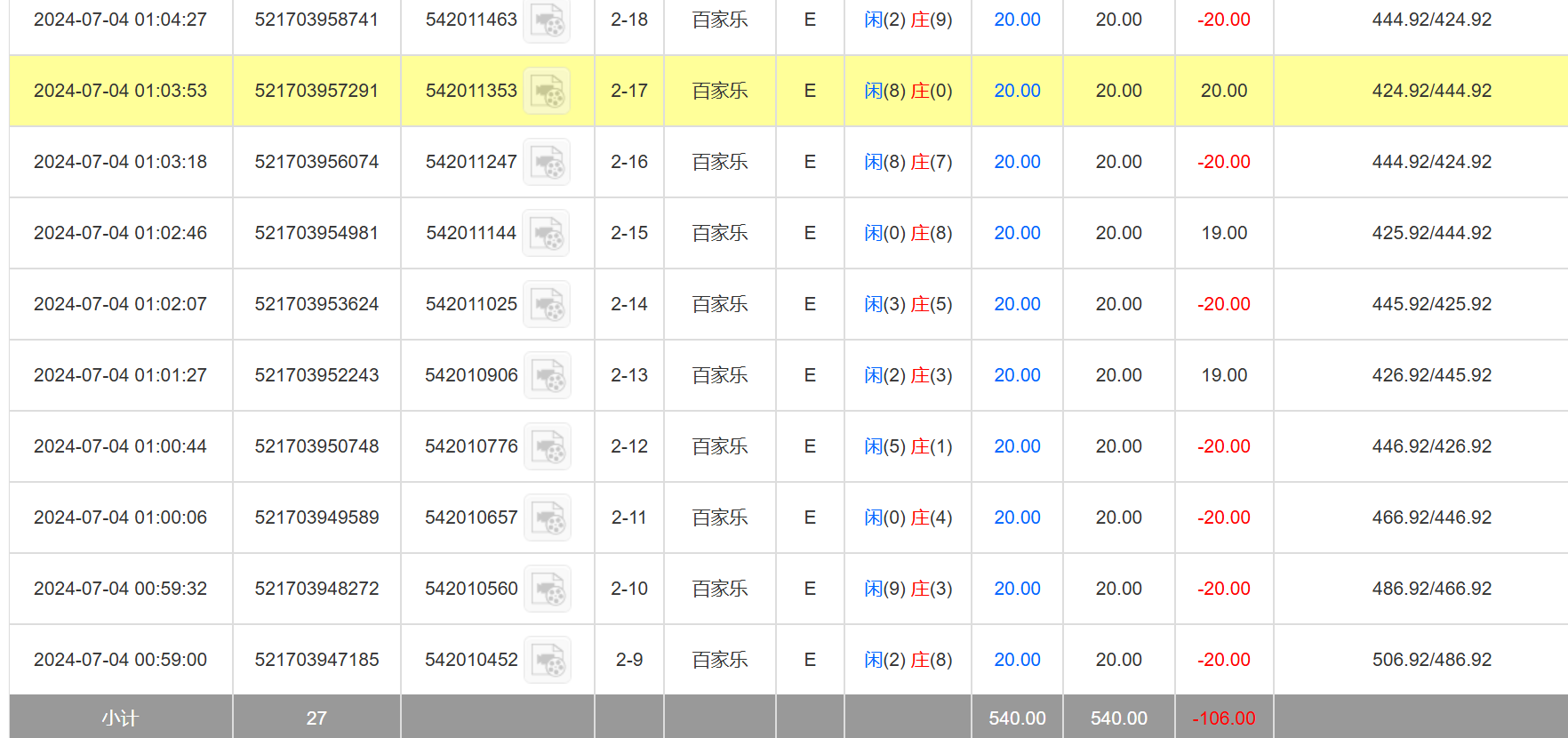The image size is (1568, 738).
Task: Play the replay for round 542010560
Action: pyautogui.click(x=547, y=589)
